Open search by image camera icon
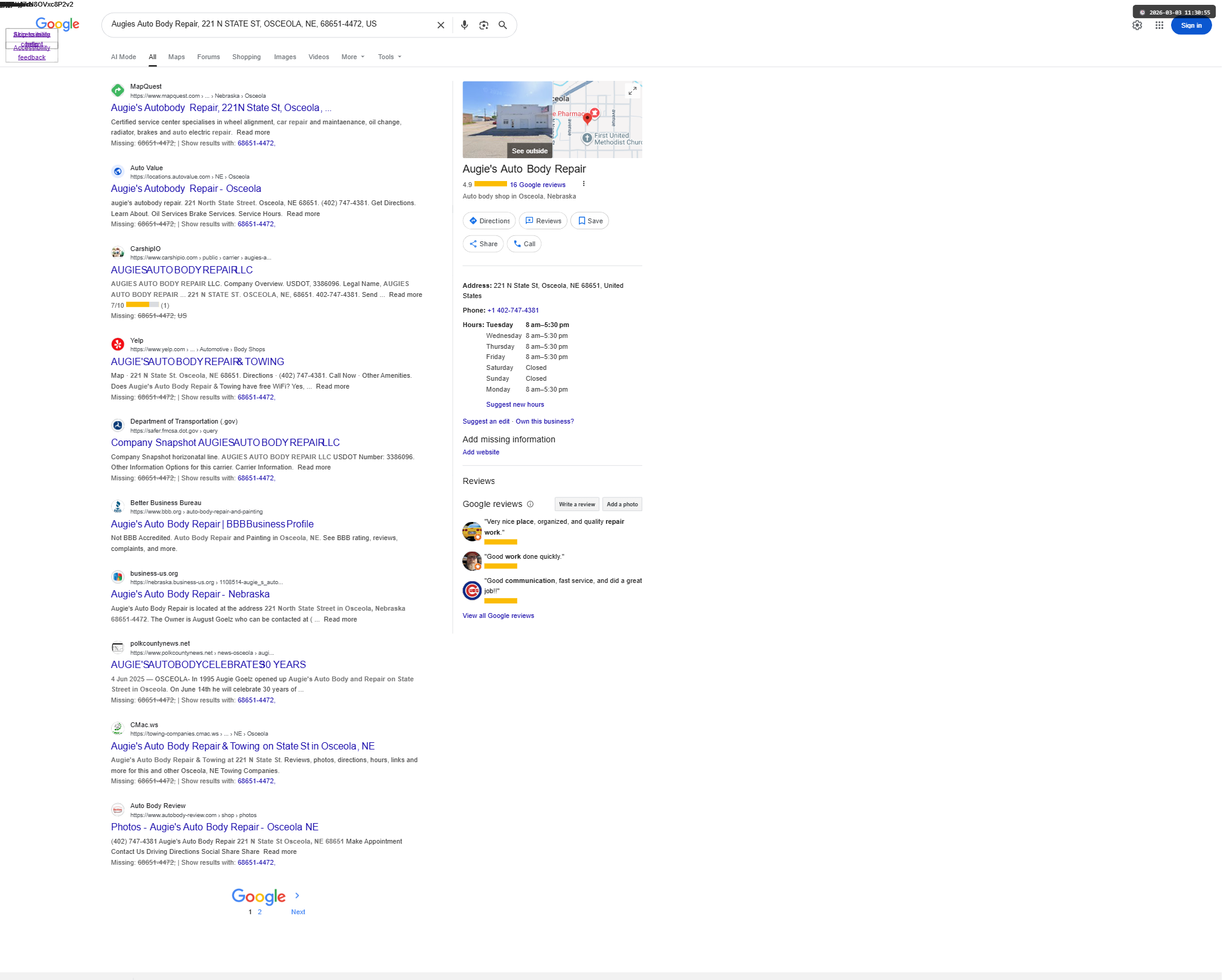The width and height of the screenshot is (1229, 980). click(484, 25)
